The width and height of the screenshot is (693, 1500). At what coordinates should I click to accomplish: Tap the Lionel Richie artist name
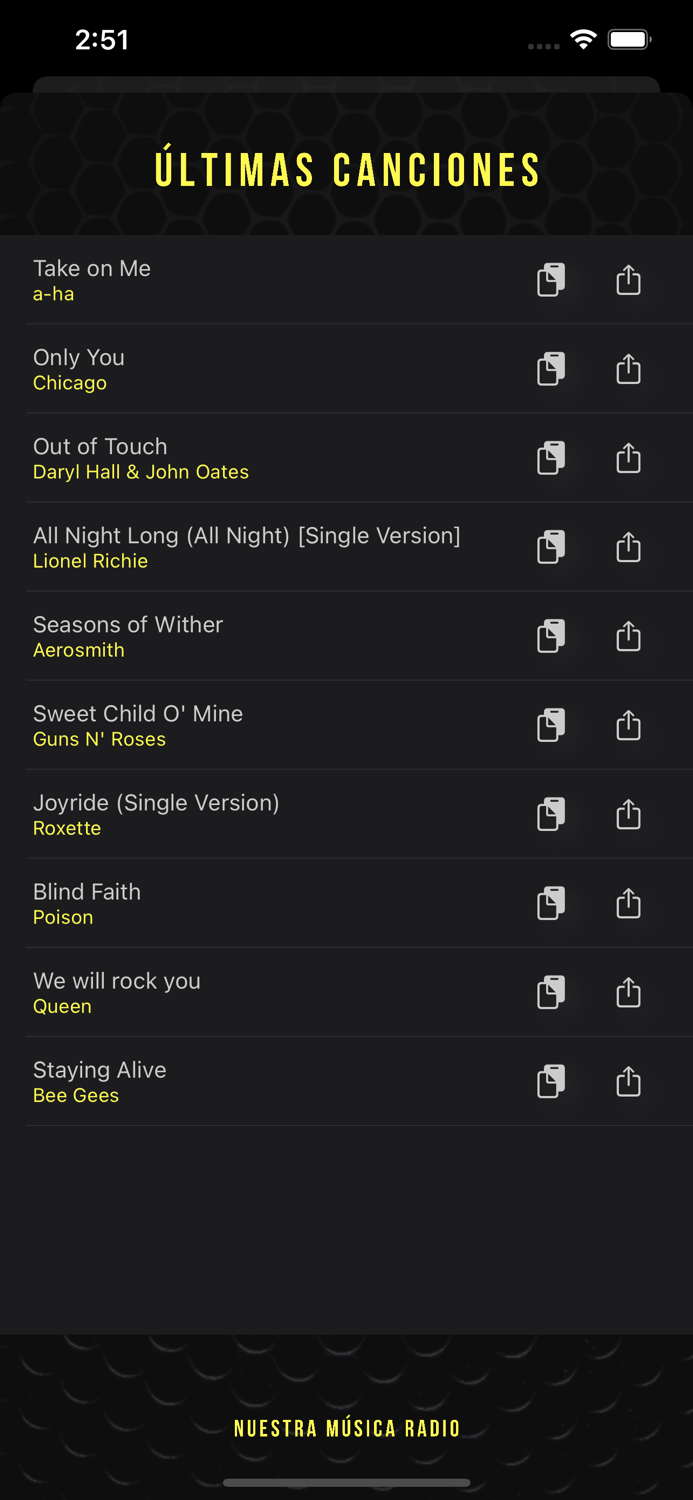(x=90, y=561)
